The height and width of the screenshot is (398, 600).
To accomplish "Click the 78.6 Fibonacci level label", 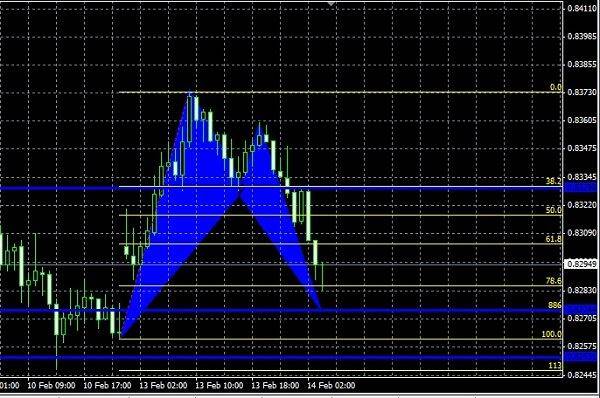I will (x=553, y=281).
